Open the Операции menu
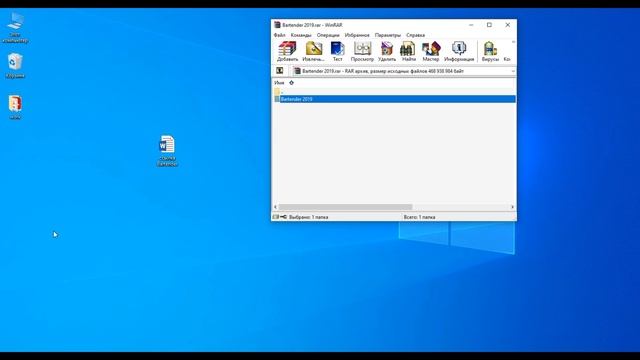 point(328,36)
